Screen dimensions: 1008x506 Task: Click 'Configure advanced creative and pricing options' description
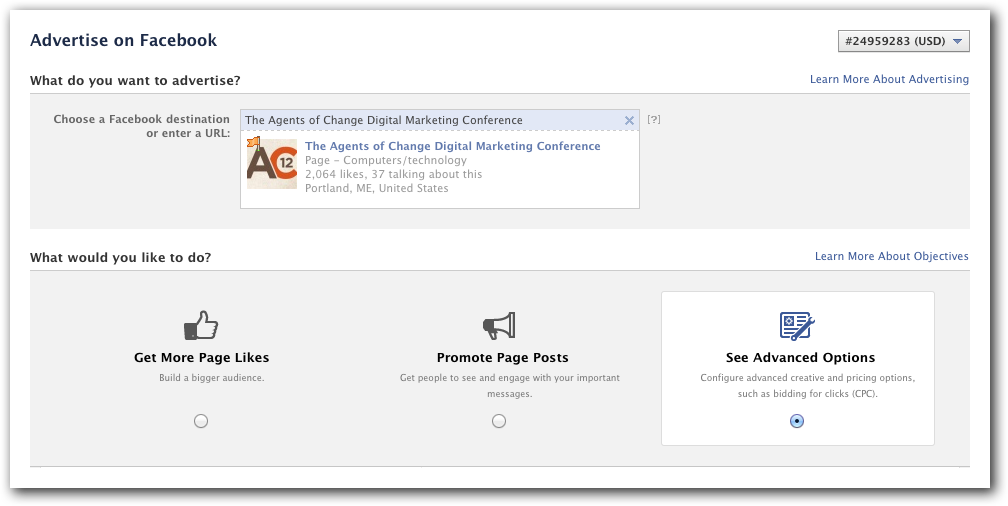(x=807, y=385)
